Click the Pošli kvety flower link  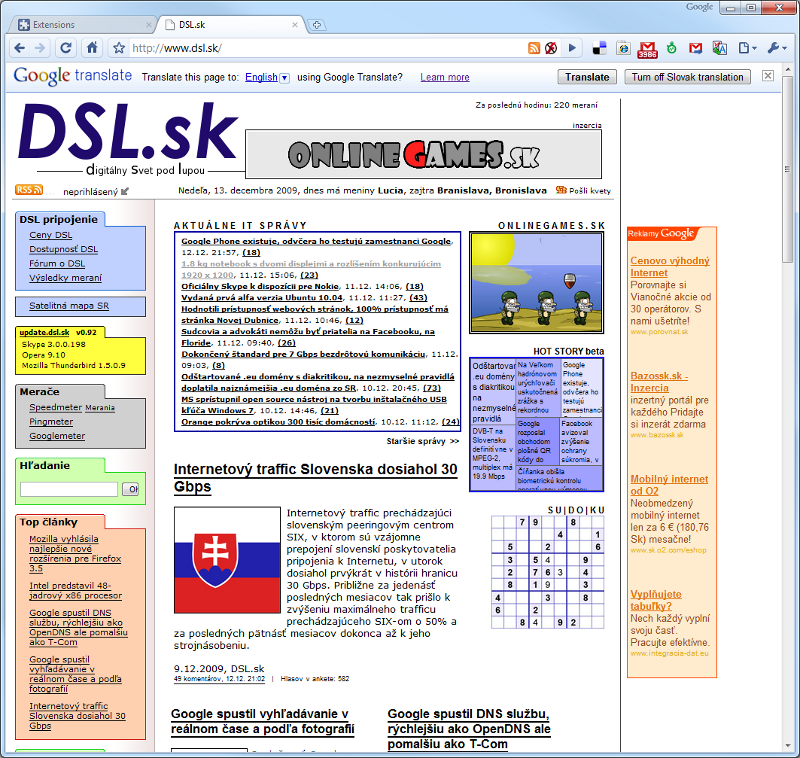click(583, 191)
